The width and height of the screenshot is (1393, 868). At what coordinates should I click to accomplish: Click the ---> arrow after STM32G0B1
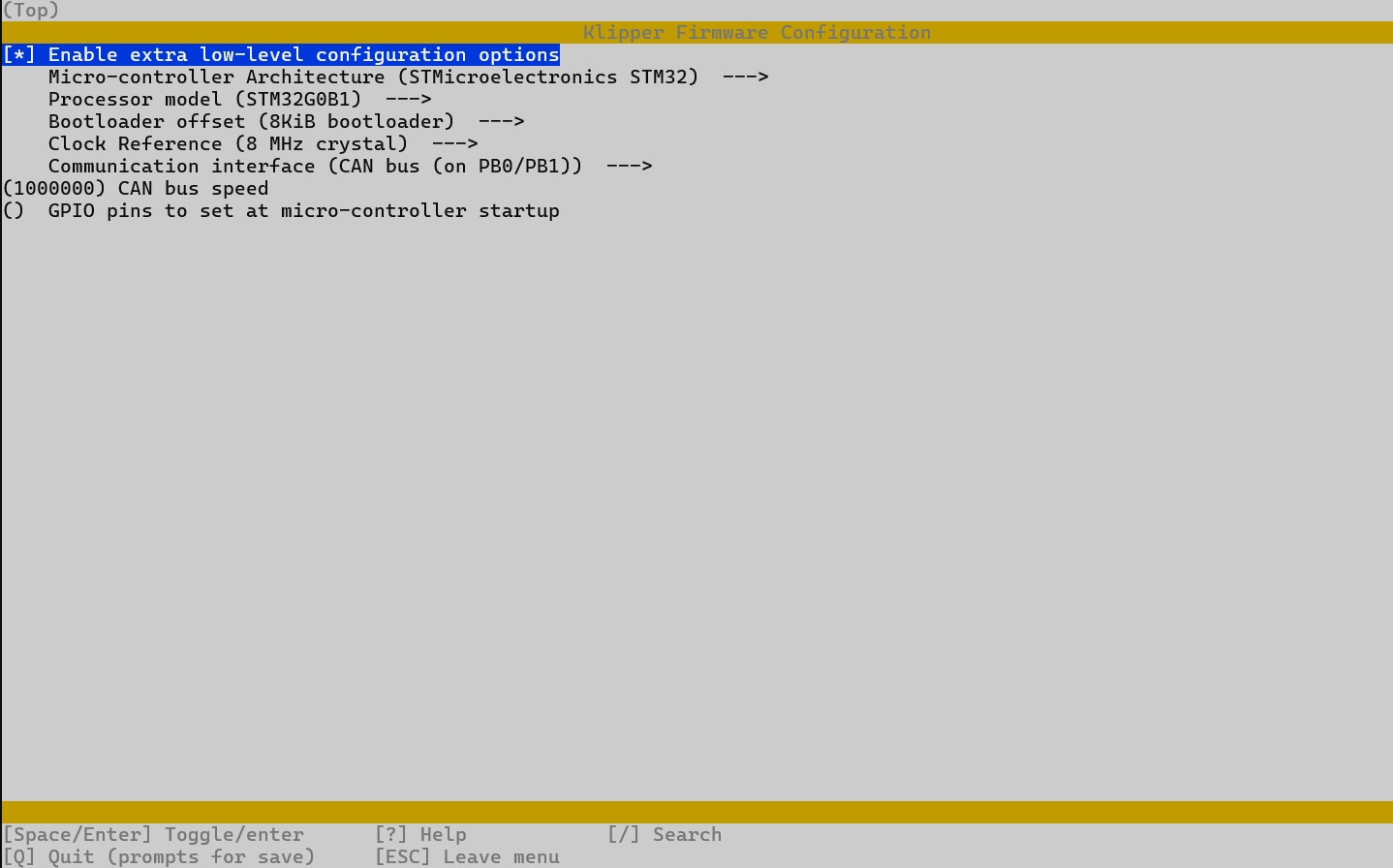coord(409,100)
